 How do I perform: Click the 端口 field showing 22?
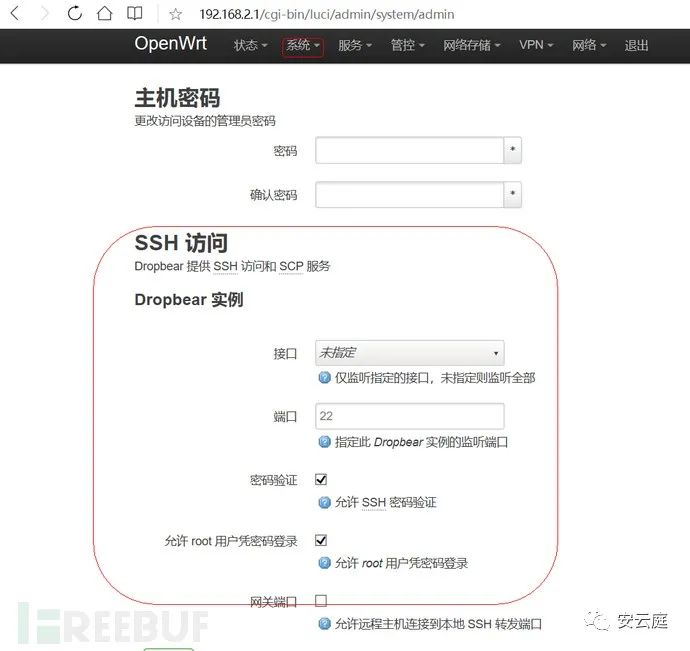pos(410,416)
